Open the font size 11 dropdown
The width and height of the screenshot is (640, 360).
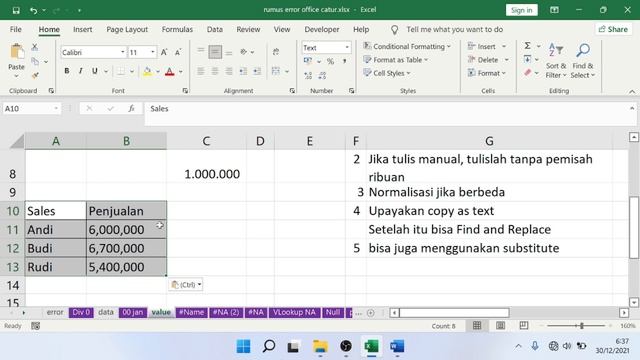click(x=153, y=52)
